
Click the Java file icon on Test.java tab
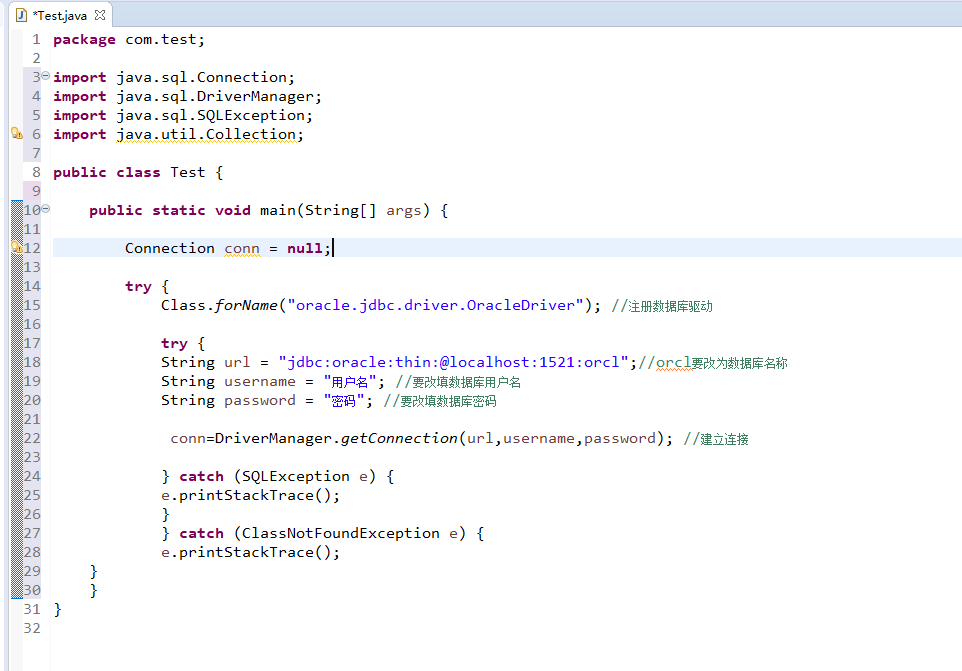[21, 15]
